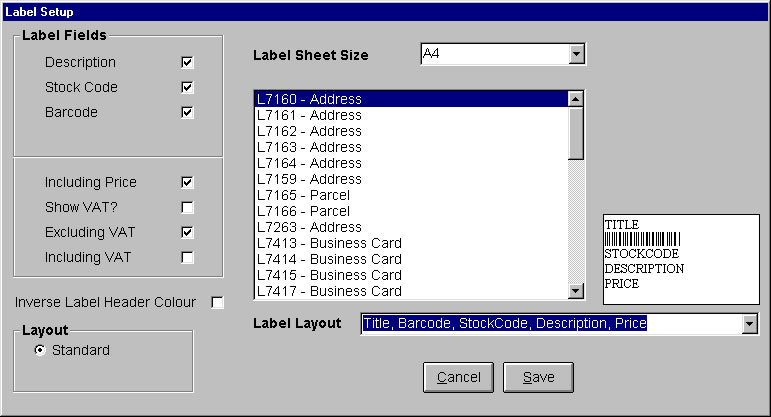771x417 pixels.
Task: Enable Inverse Label Header Colour checkbox
Action: tap(217, 302)
